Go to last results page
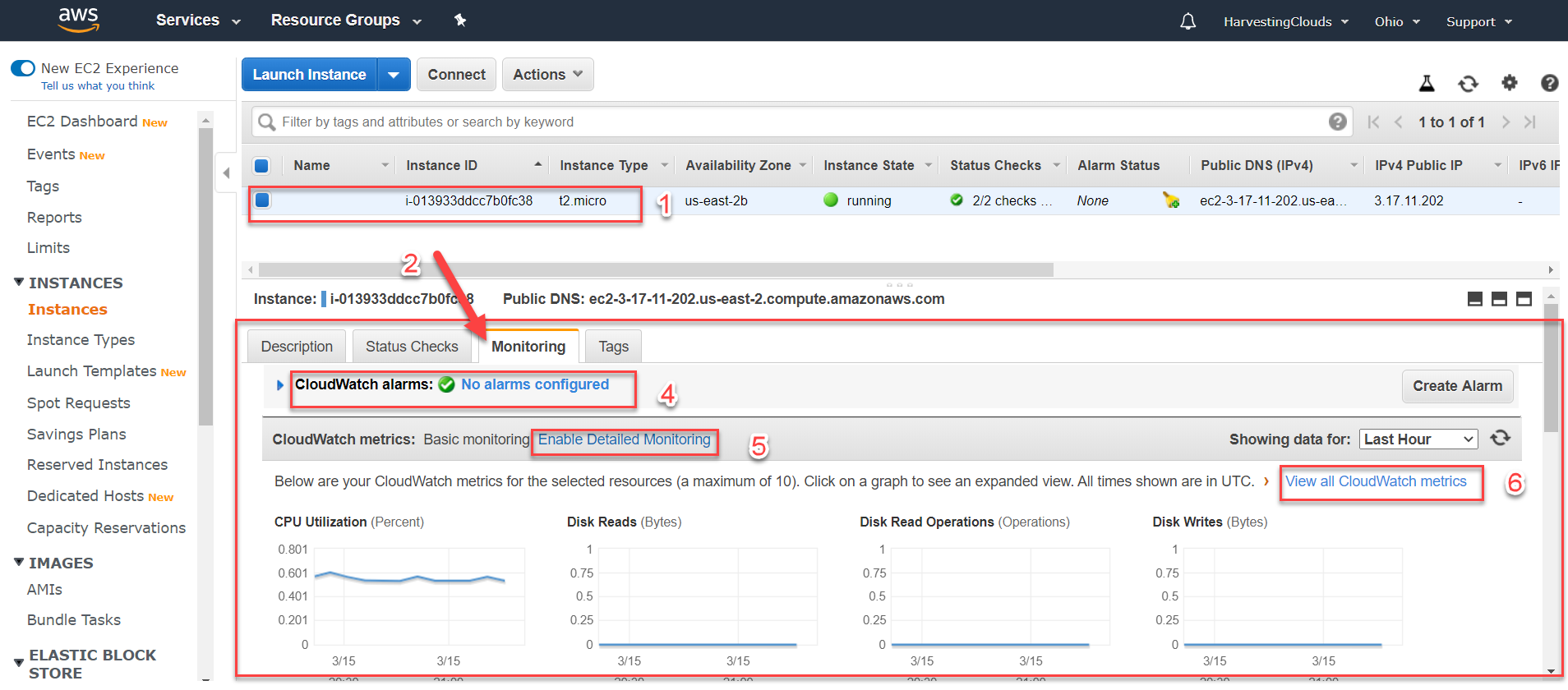This screenshot has height=690, width=1568. coord(1529,122)
